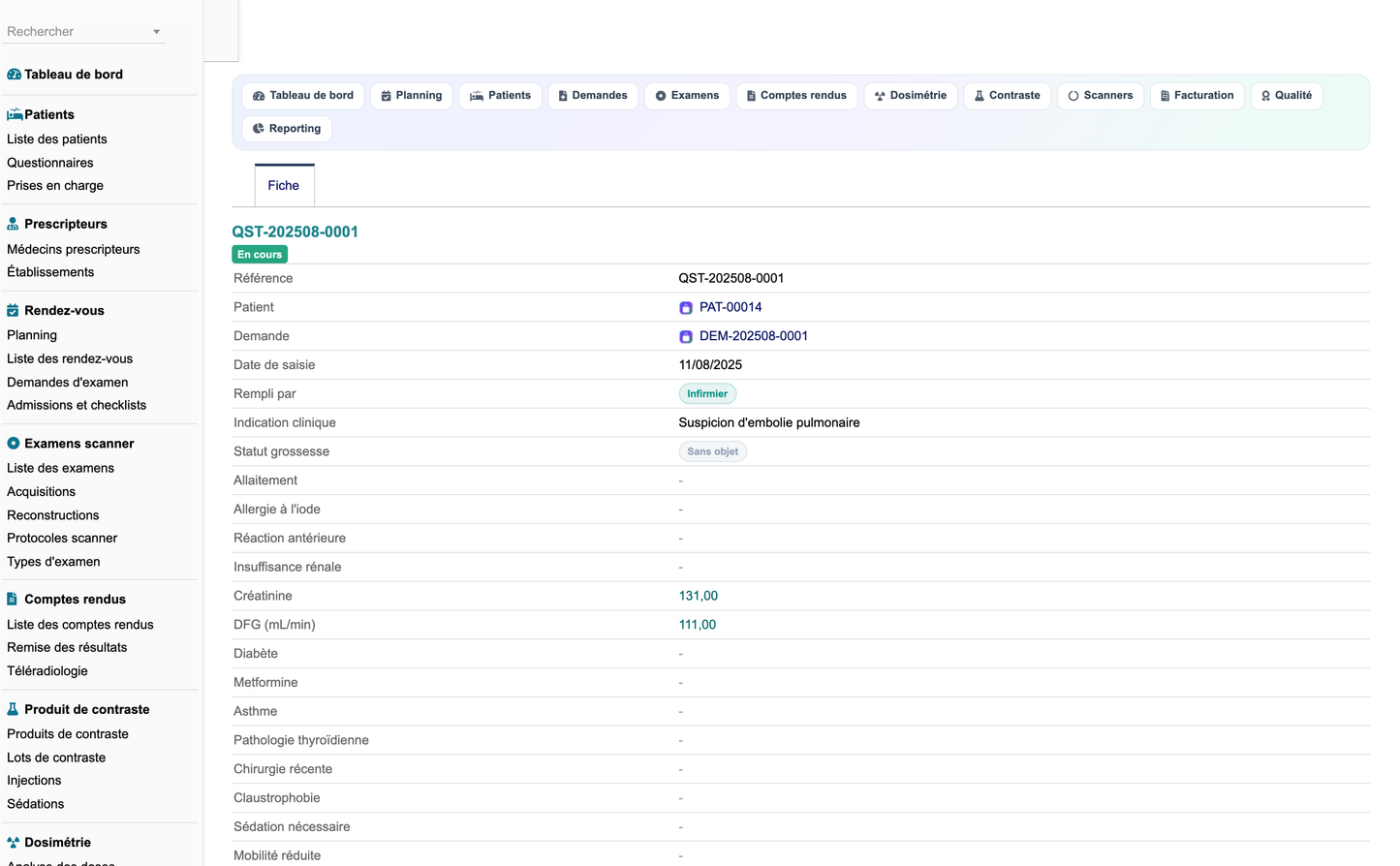Open request link DEM-202508-0001
The width and height of the screenshot is (1400, 866).
[x=754, y=336]
